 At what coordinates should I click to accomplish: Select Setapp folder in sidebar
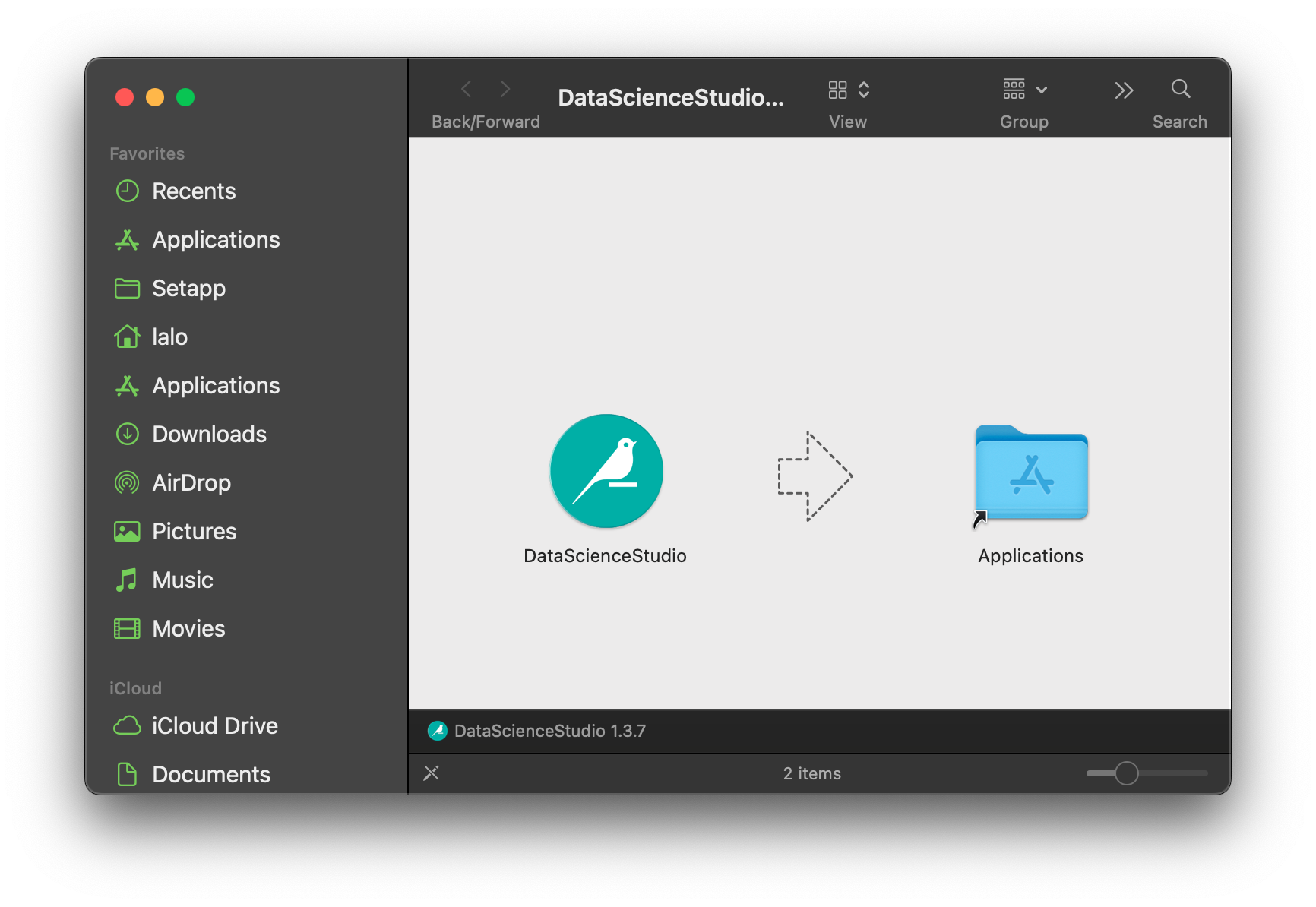[x=188, y=289]
